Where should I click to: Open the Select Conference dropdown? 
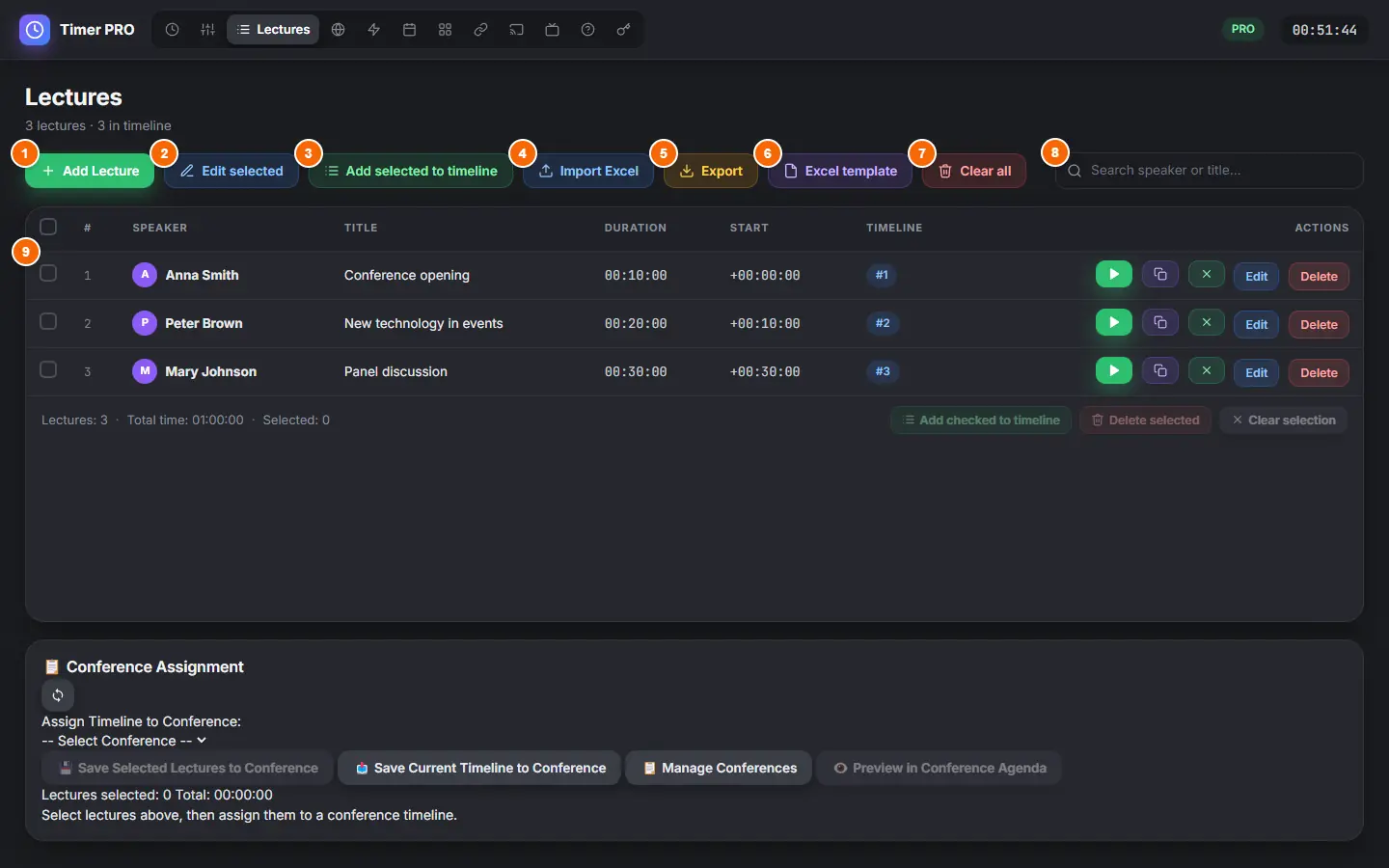[124, 741]
